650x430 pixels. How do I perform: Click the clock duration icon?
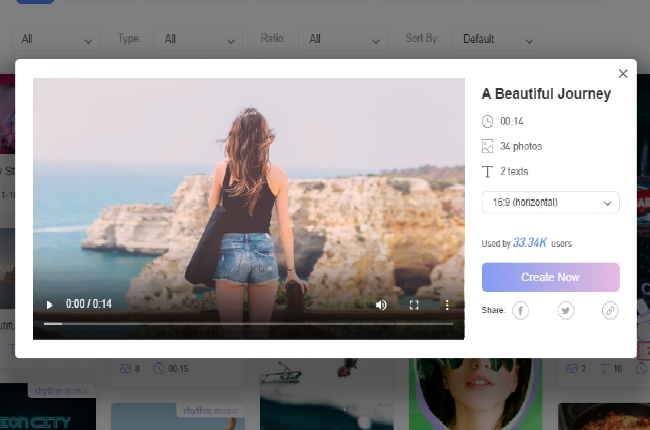point(488,121)
